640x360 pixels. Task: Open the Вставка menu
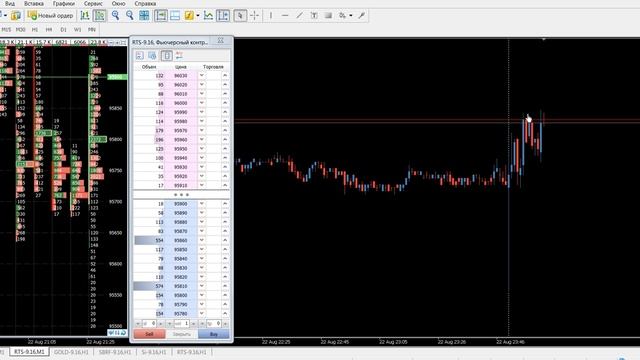click(x=34, y=4)
